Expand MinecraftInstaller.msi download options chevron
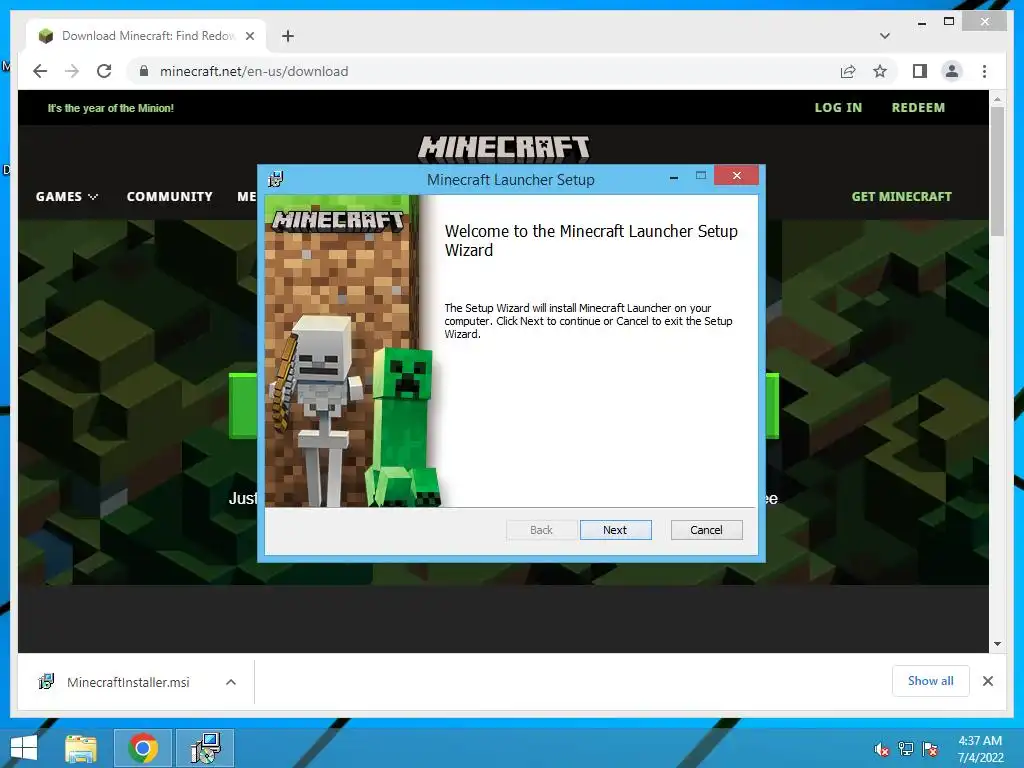This screenshot has width=1024, height=768. click(x=231, y=682)
